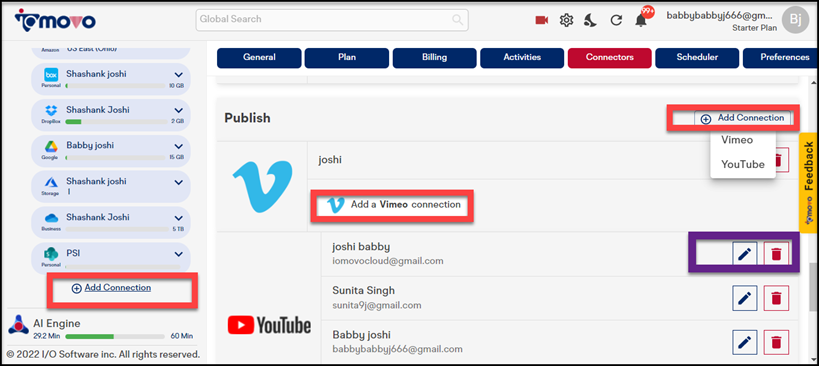This screenshot has width=819, height=366.
Task: Open the General tab
Action: click(259, 57)
